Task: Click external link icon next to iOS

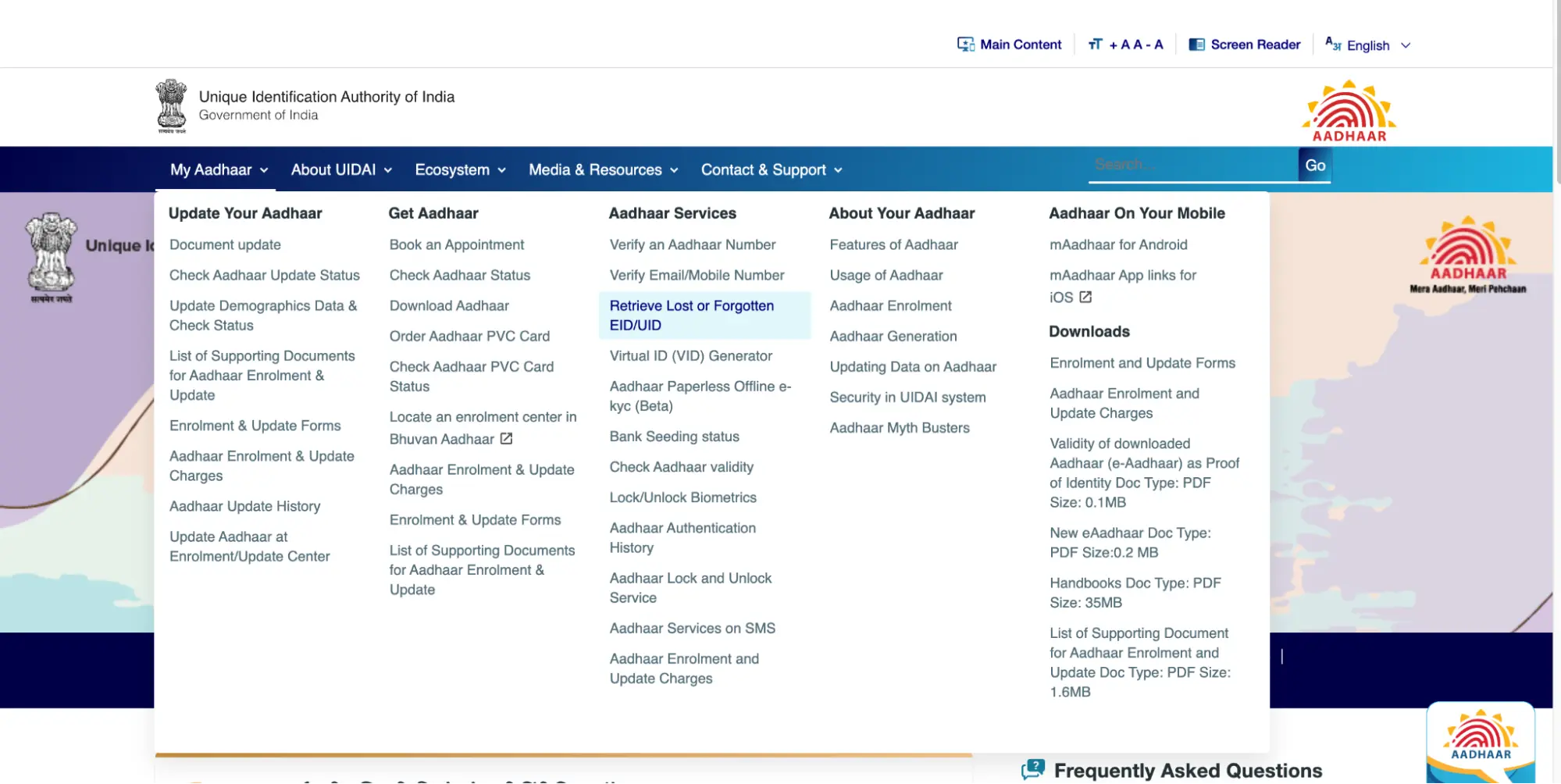Action: [1085, 297]
